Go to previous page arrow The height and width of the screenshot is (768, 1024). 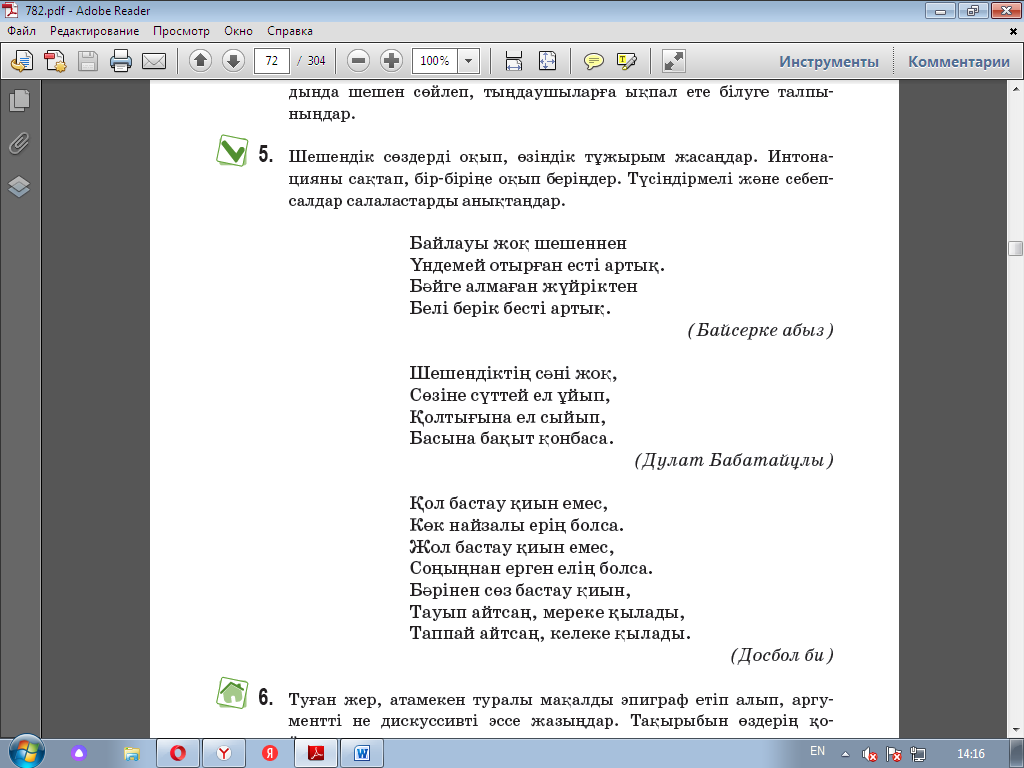coord(200,61)
